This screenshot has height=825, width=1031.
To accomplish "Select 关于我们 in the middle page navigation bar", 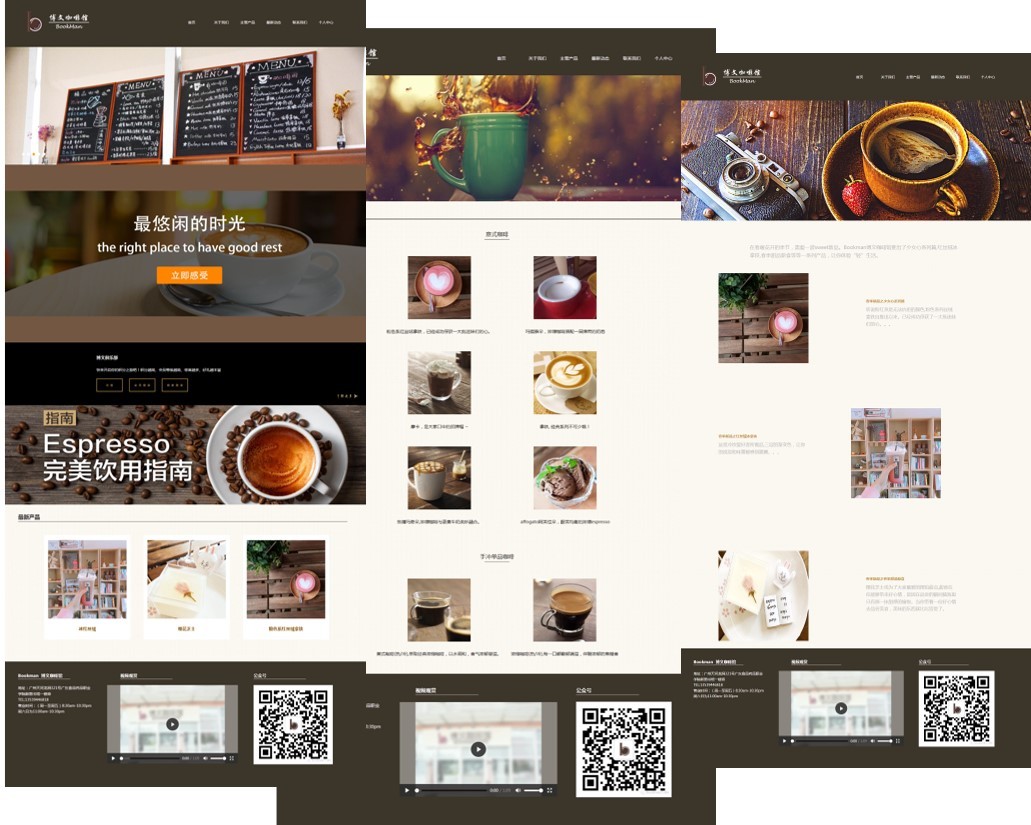I will click(537, 59).
